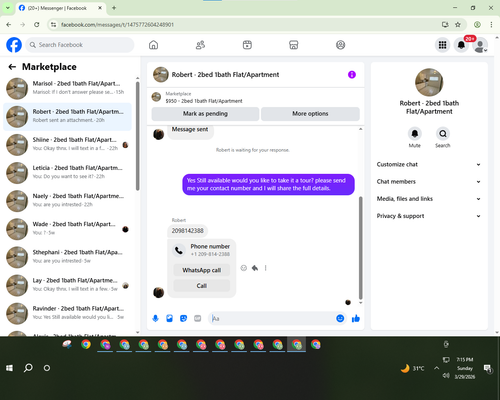The height and width of the screenshot is (400, 500).
Task: Open the Facebook Home icon
Action: pos(153,45)
